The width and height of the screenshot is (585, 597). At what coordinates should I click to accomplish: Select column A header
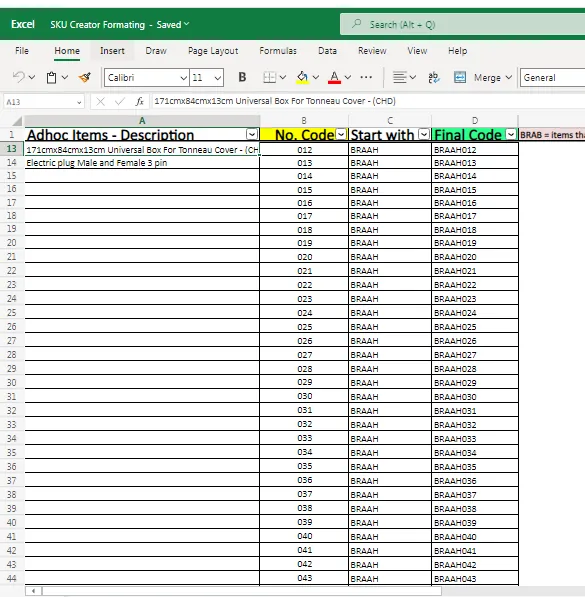pyautogui.click(x=142, y=121)
